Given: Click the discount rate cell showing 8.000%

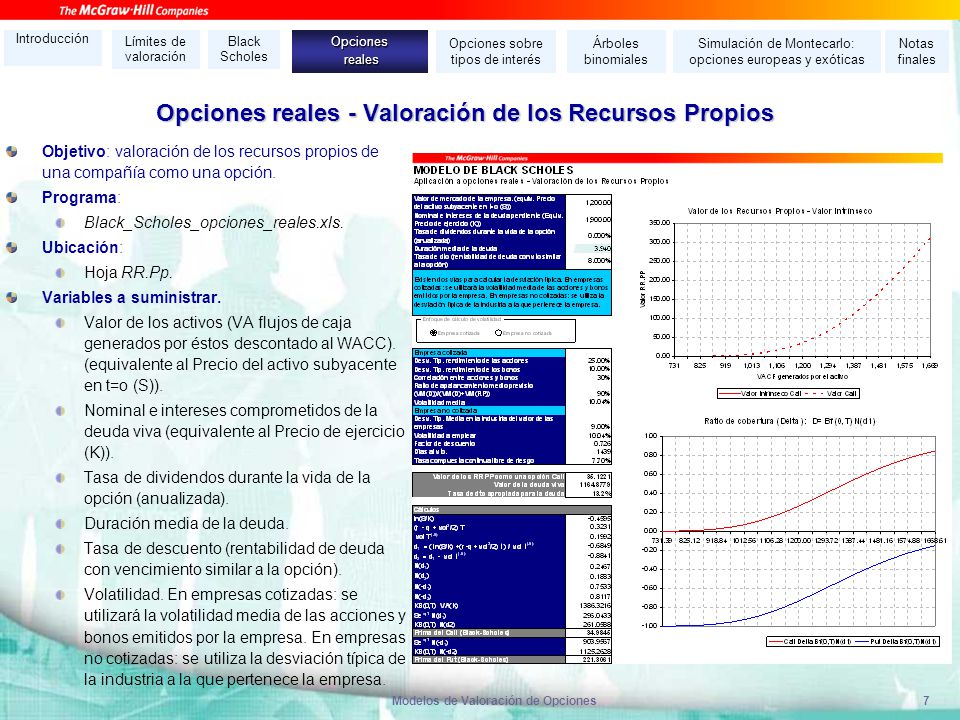Looking at the screenshot, I should point(588,261).
